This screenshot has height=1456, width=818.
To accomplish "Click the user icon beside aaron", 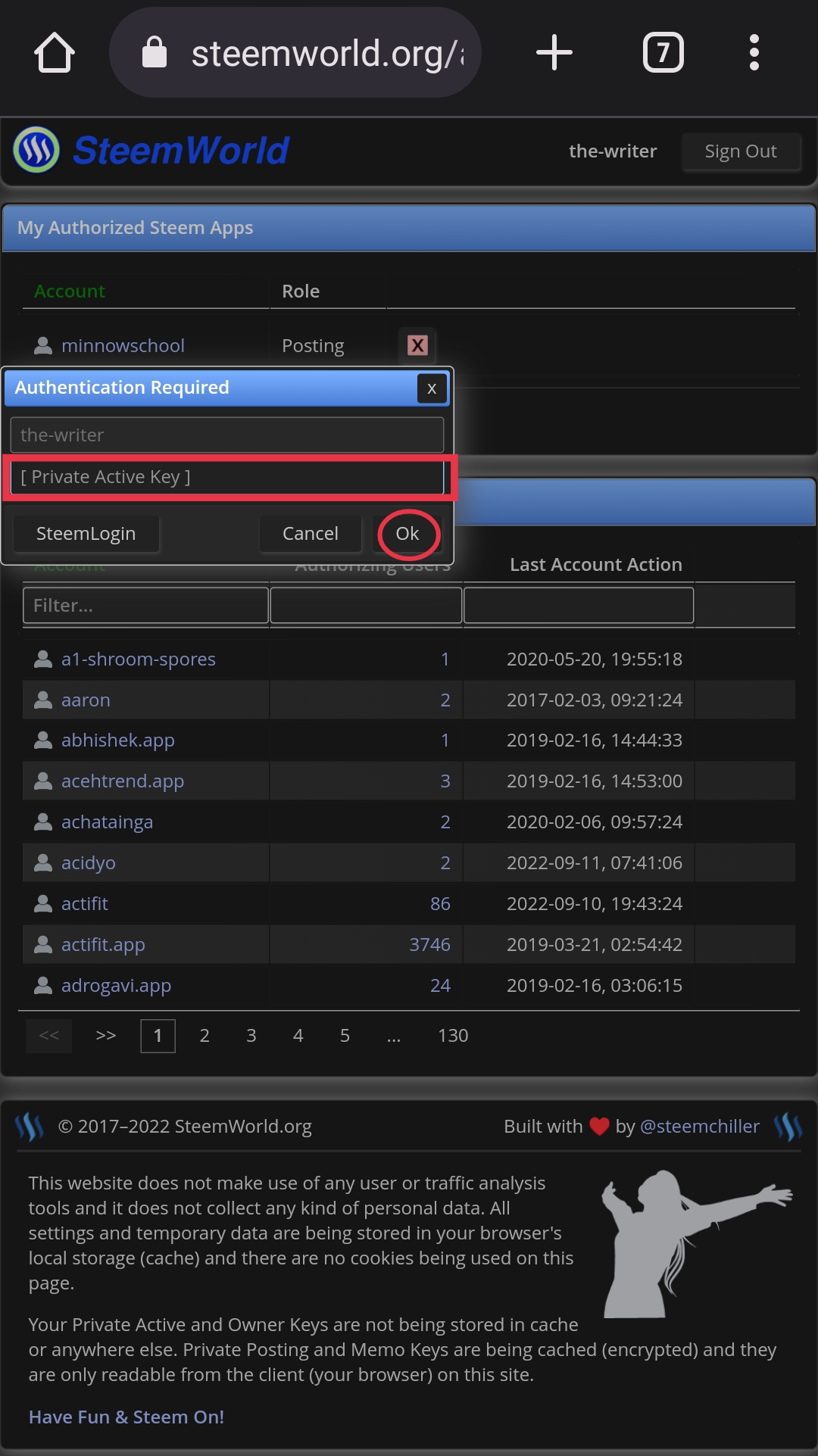I will coord(43,700).
